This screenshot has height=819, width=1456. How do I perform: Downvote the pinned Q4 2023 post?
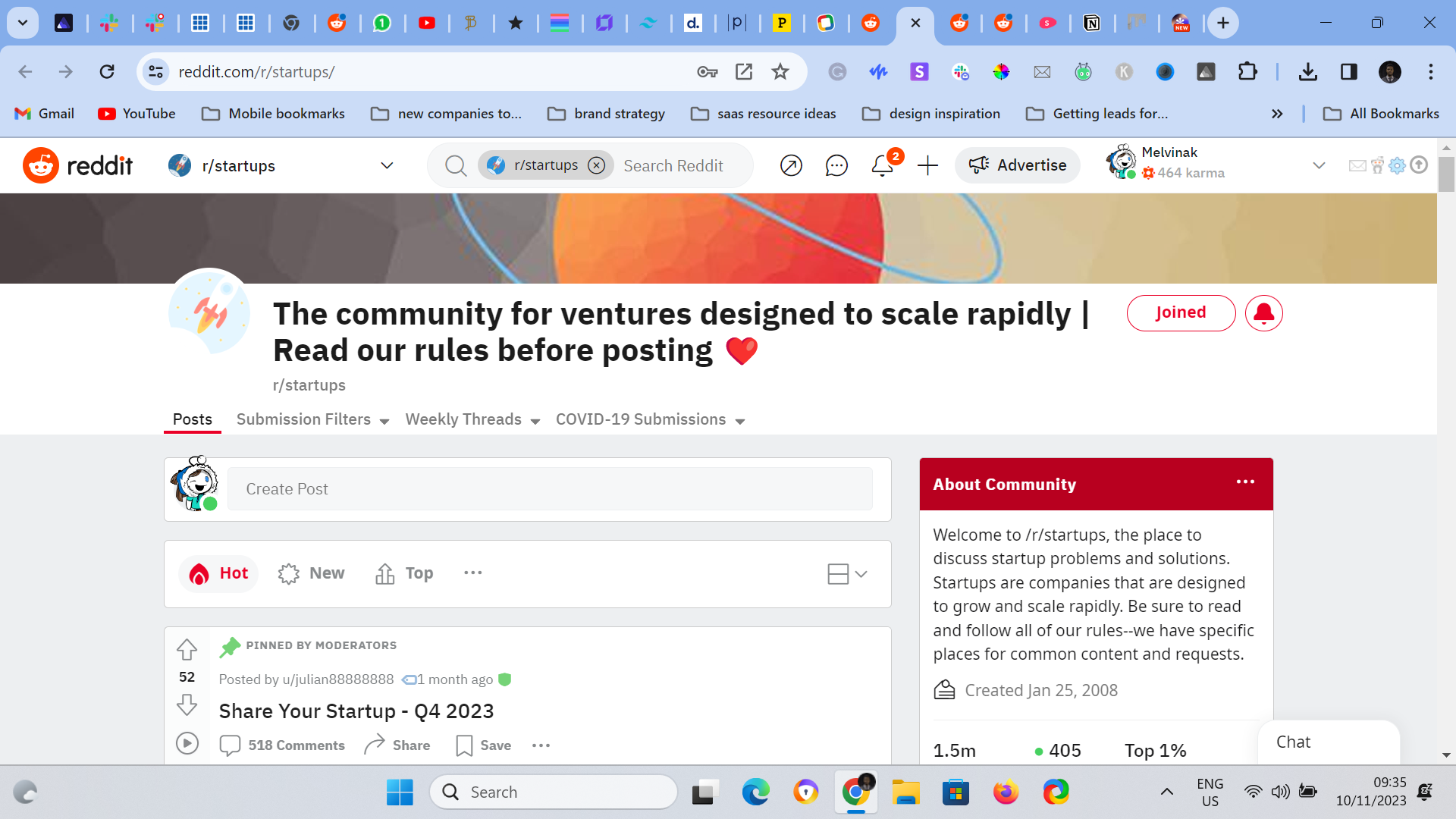pos(187,705)
